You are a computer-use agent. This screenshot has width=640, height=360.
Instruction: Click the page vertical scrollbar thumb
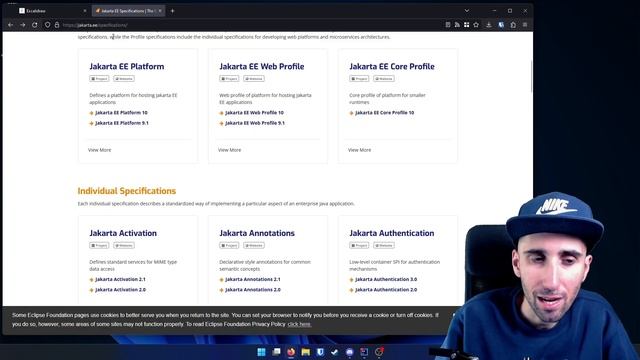tap(531, 76)
